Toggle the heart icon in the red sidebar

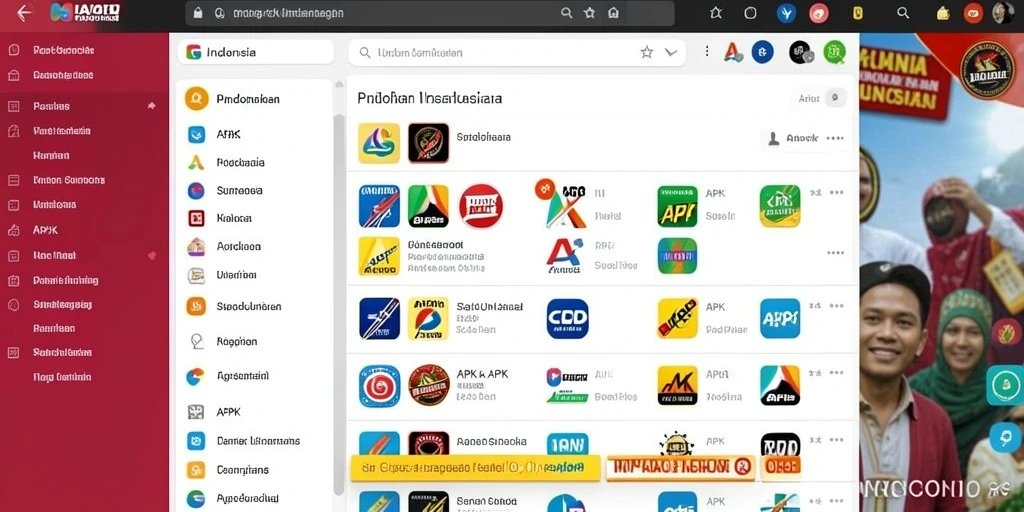[x=152, y=255]
